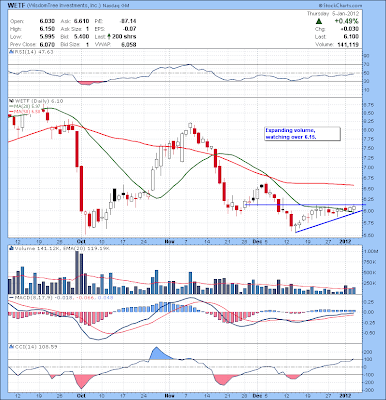Click the green up arrow before 200 shrs
The image size is (386, 400).
click(x=109, y=37)
